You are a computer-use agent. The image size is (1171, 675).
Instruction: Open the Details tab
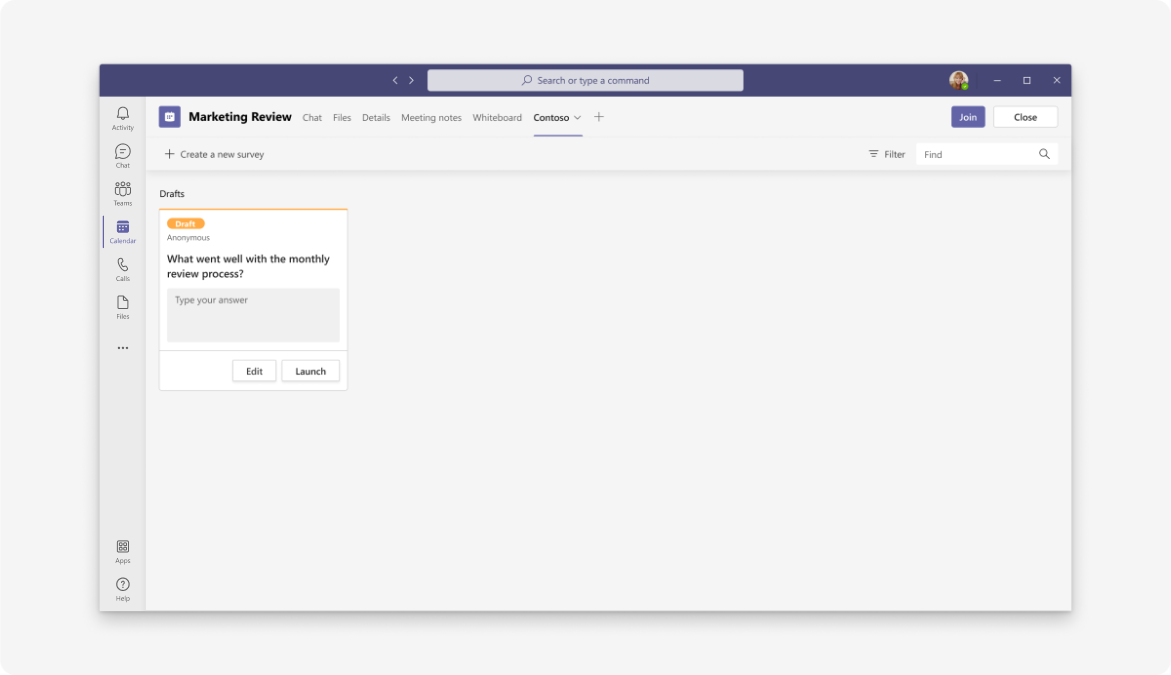point(376,118)
